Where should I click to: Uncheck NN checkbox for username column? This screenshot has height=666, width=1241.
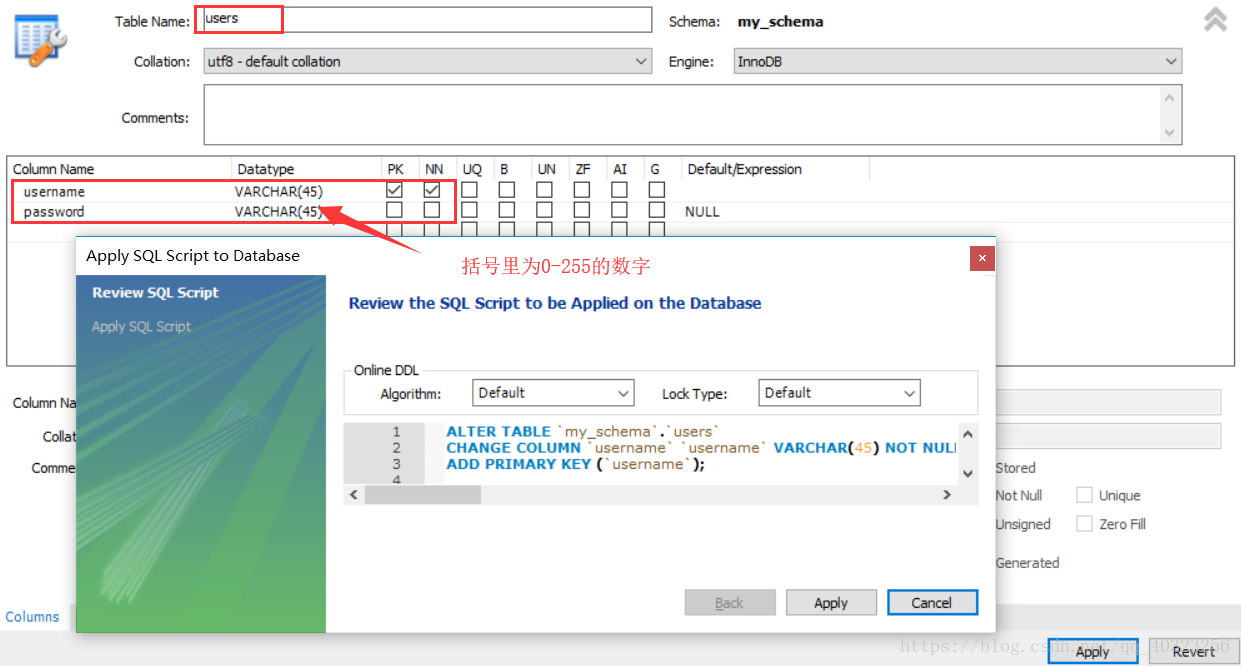(x=432, y=189)
